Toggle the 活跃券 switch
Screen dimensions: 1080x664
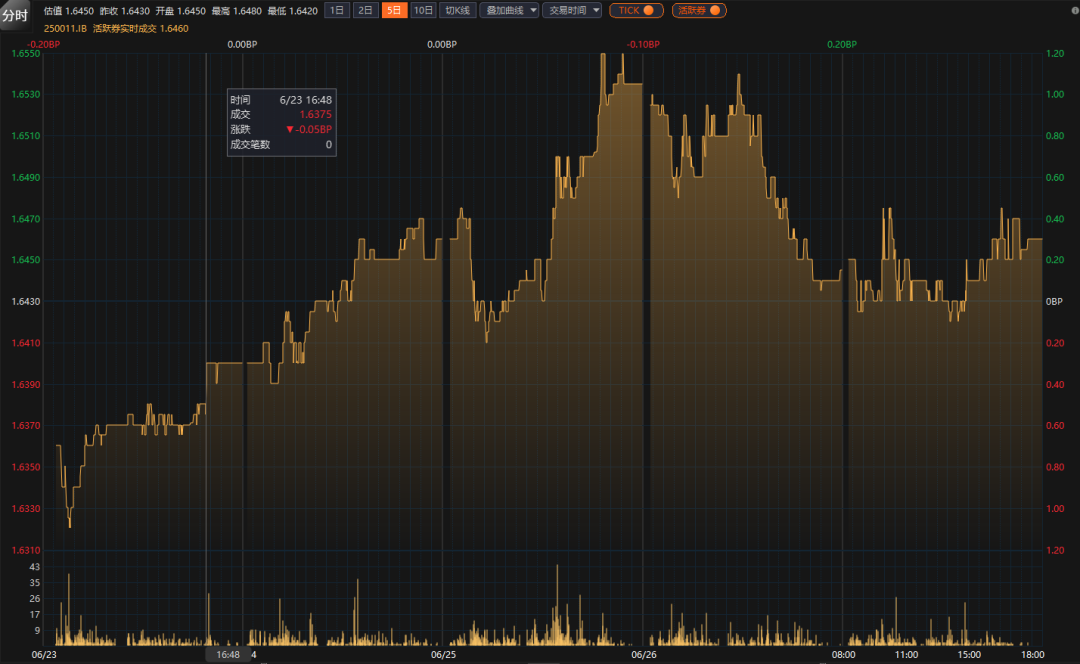[699, 10]
